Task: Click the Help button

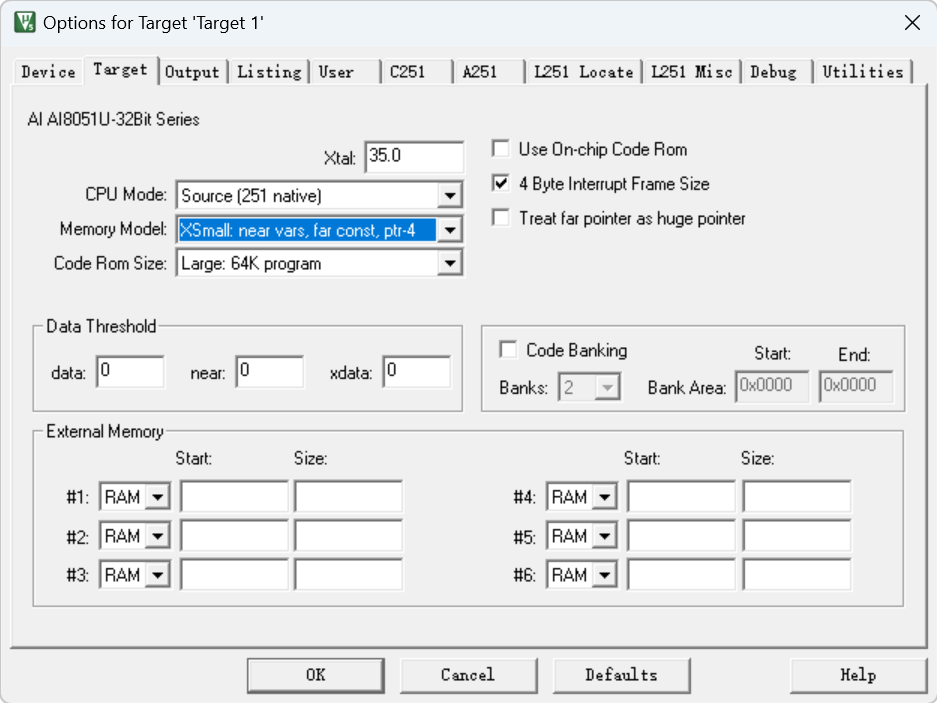Action: 857,675
